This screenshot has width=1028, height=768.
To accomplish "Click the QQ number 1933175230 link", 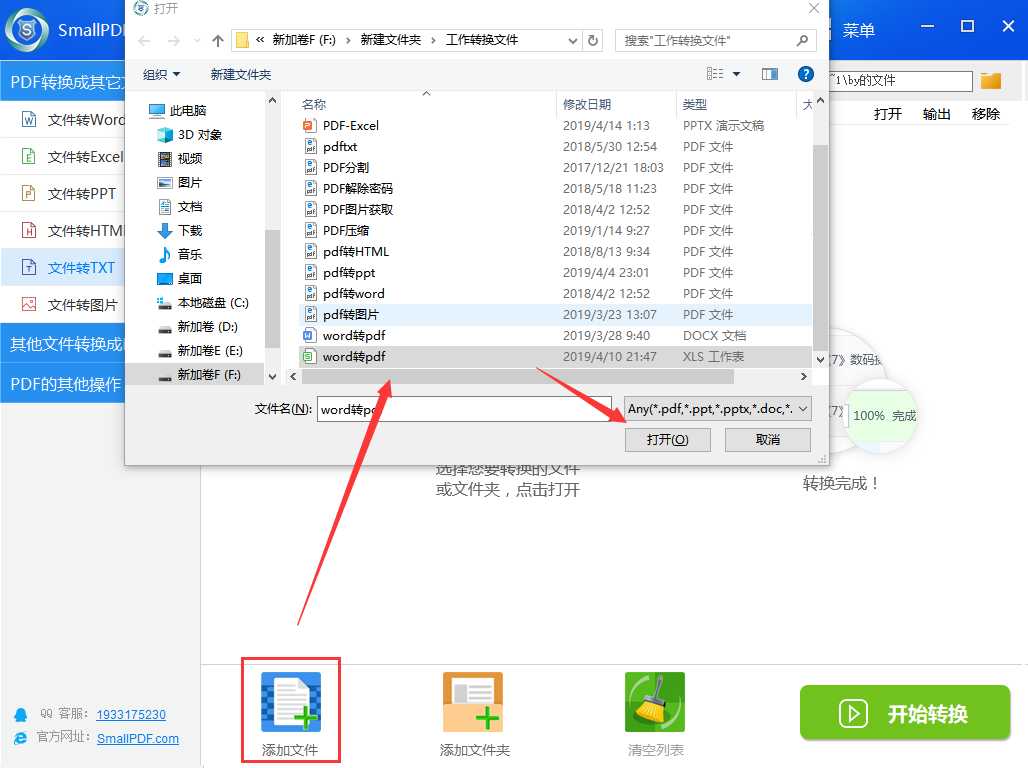I will [x=131, y=714].
